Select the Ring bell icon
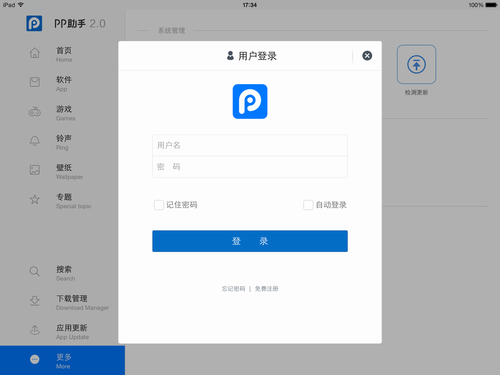 pyautogui.click(x=35, y=141)
